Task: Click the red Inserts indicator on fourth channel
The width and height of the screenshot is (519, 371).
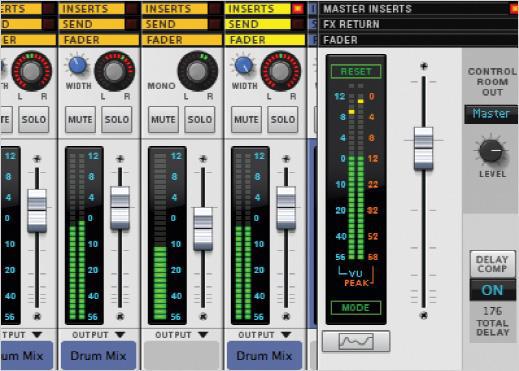Action: (297, 9)
